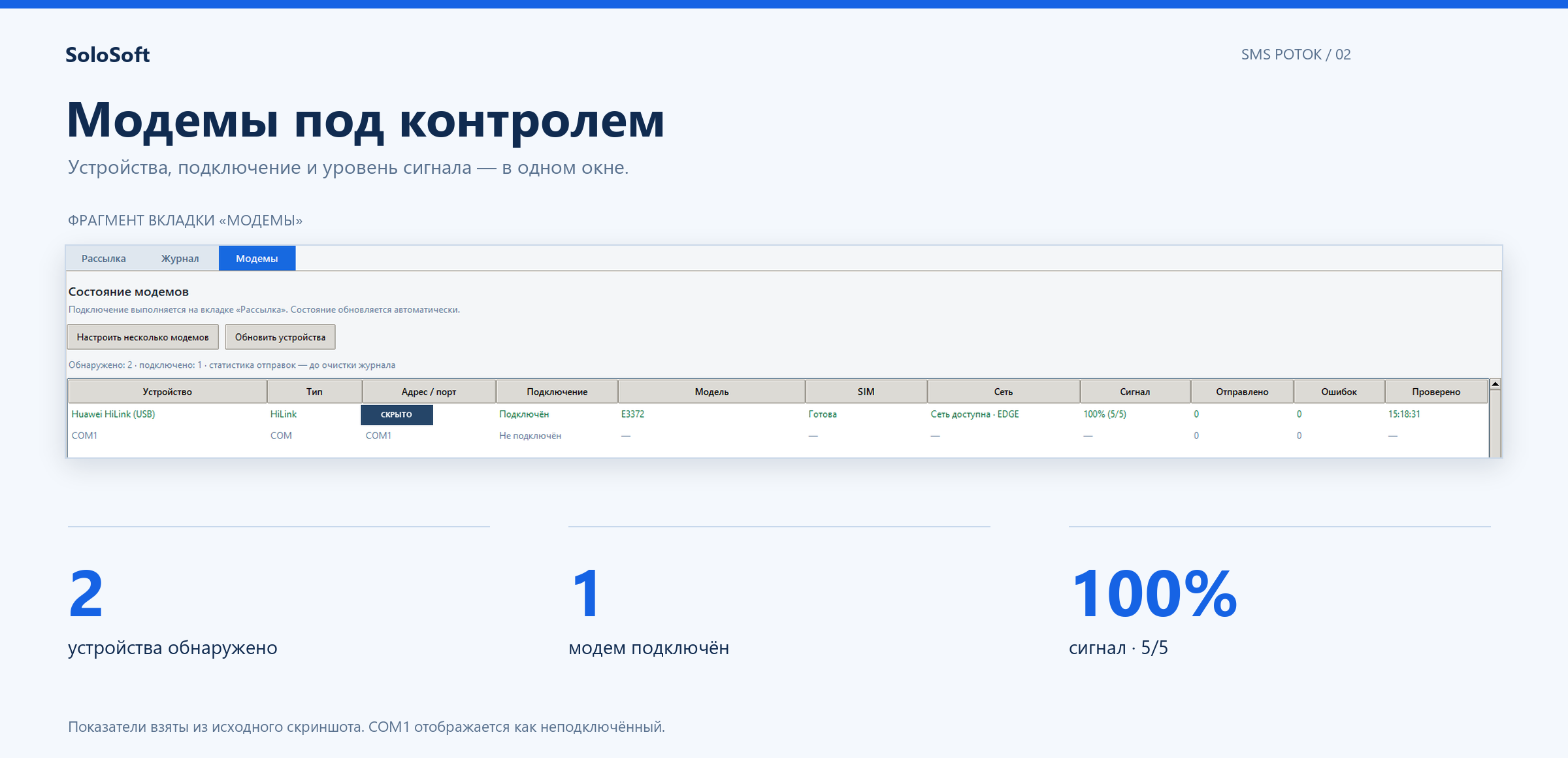Click the Ошибок column header
Image resolution: width=1568 pixels, height=758 pixels.
coord(1339,391)
